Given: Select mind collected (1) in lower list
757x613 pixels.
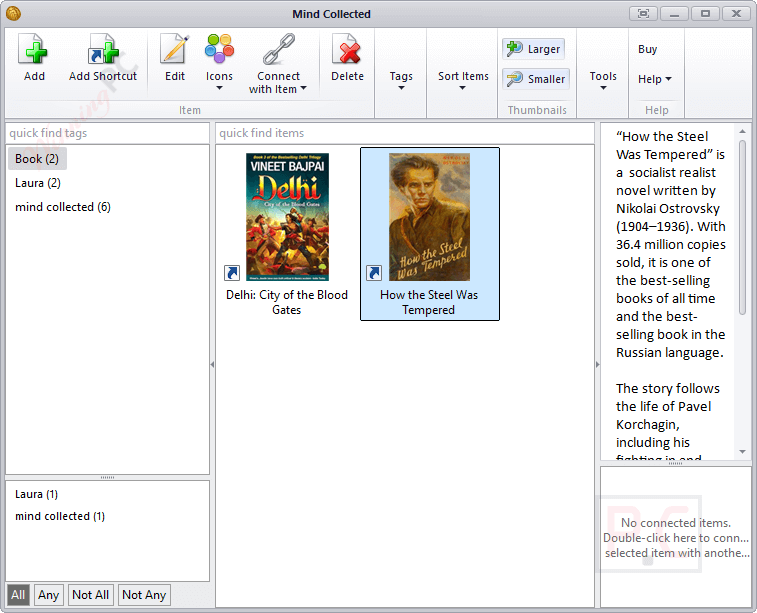Looking at the screenshot, I should (60, 516).
